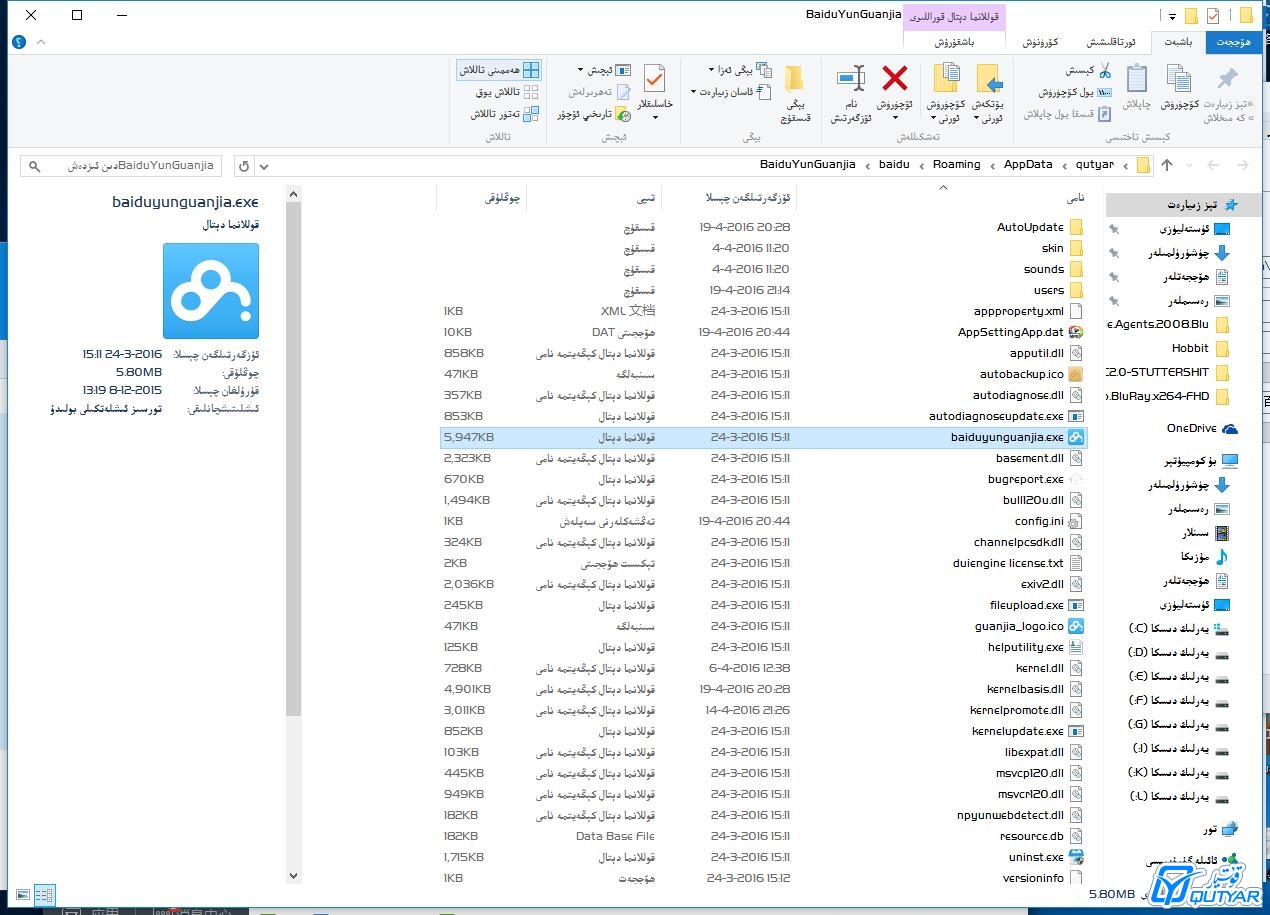
Task: Click the Select none icon in the ribbon
Action: pos(531,92)
